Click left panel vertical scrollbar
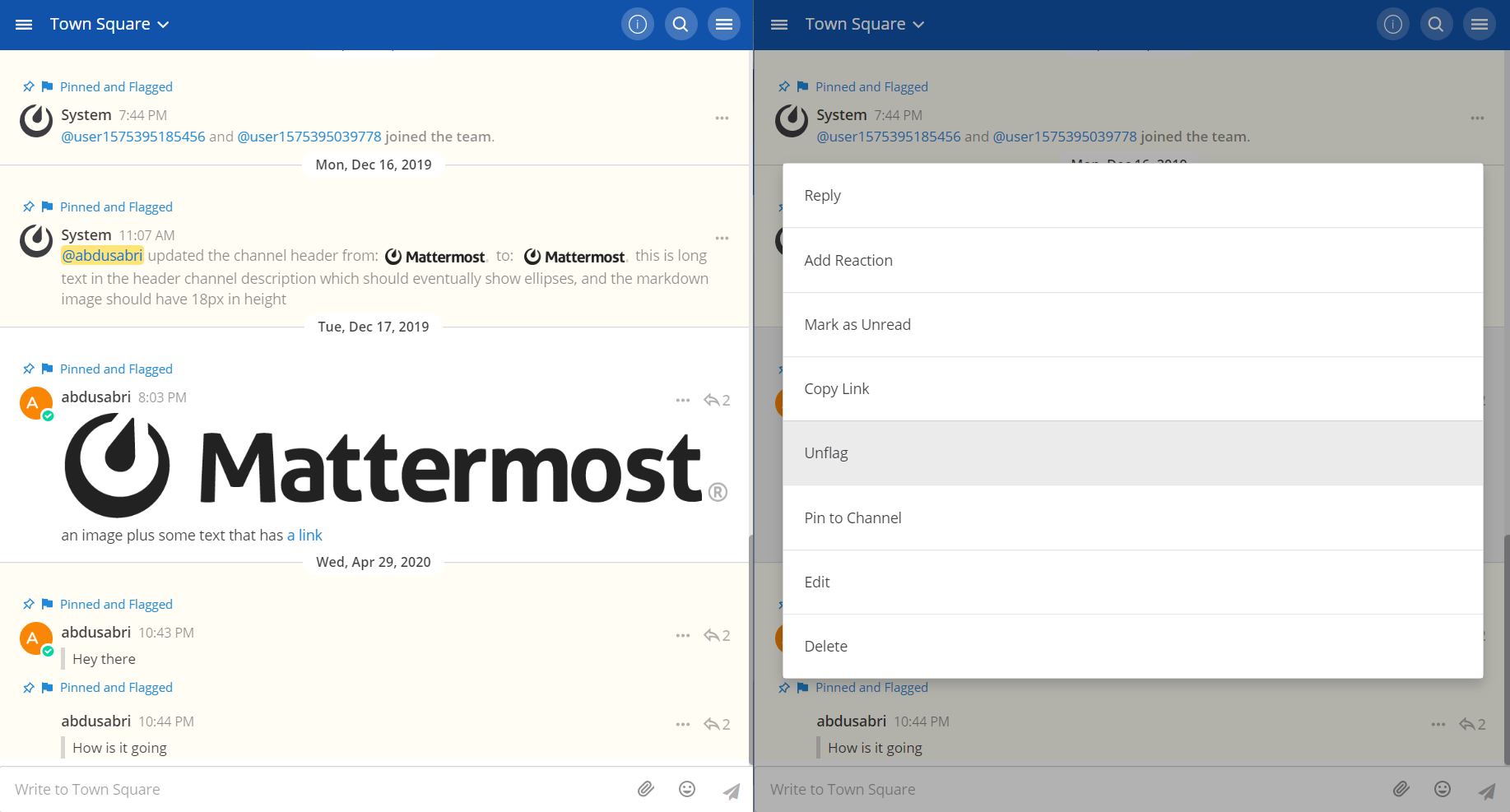The width and height of the screenshot is (1510, 812). tap(750, 650)
